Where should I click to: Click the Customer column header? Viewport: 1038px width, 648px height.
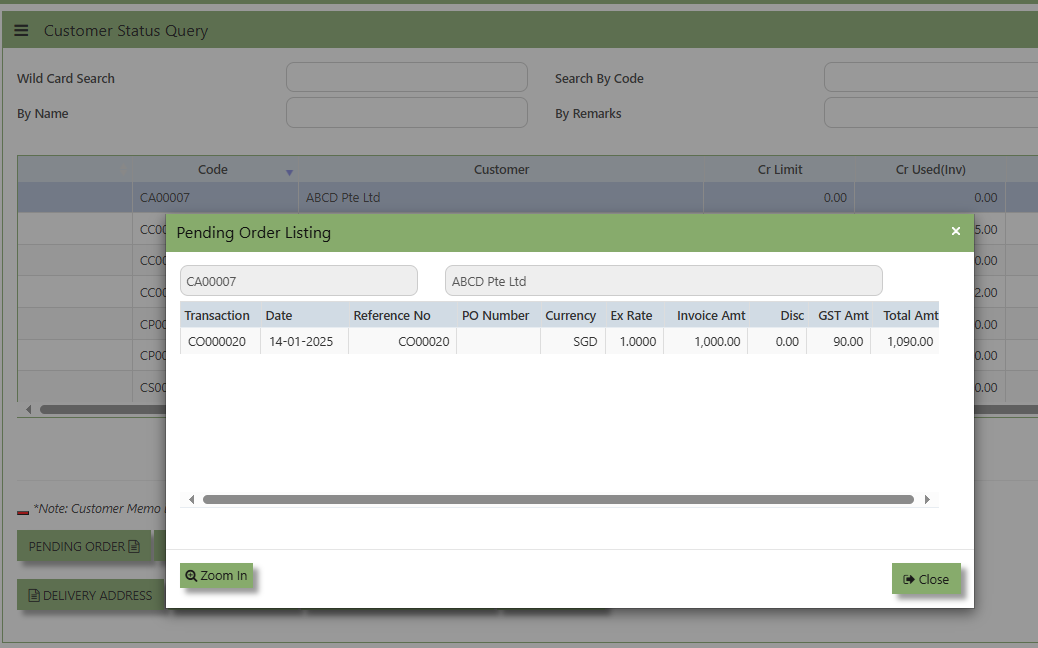point(501,169)
